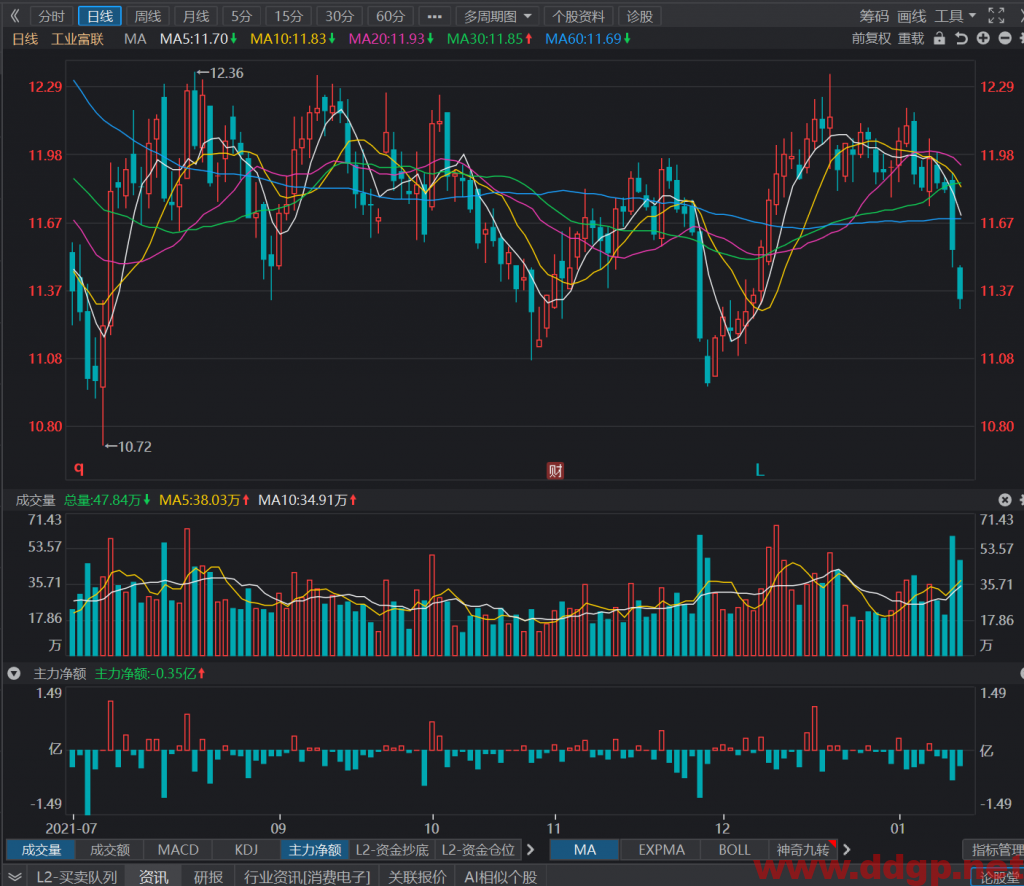The height and width of the screenshot is (886, 1024).
Task: Click the MA10:11.83 indicator value
Action: coord(293,39)
